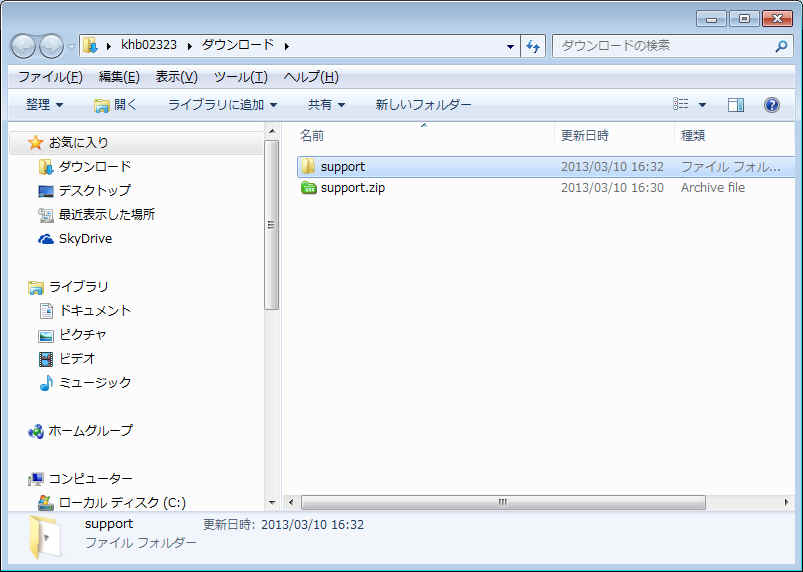803x572 pixels.
Task: Click the 最近表示した場所 icon
Action: pos(46,215)
